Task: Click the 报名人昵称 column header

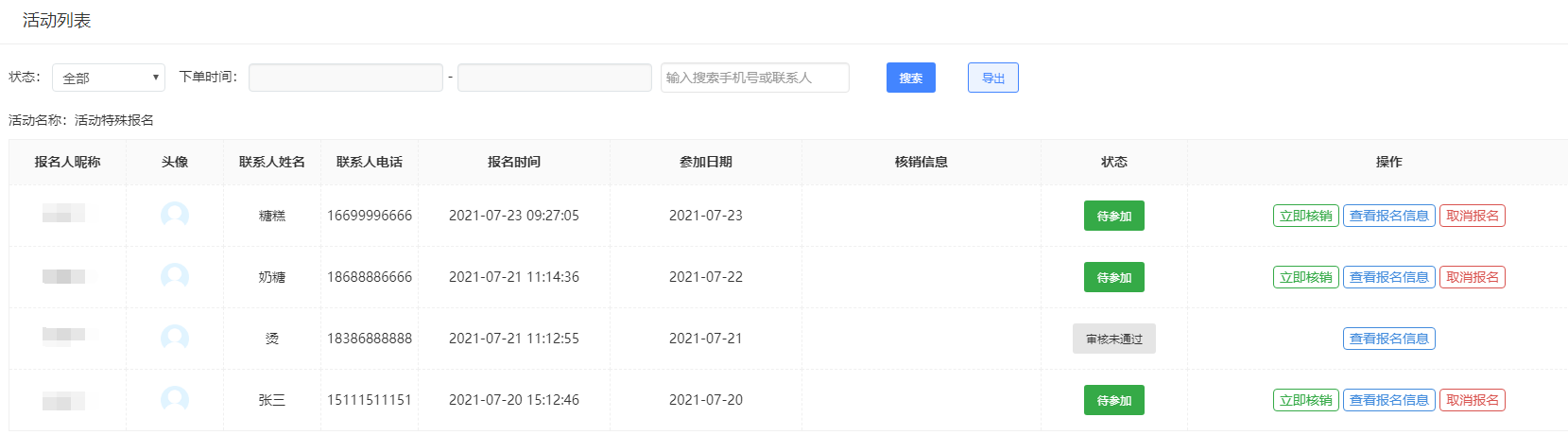Action: coord(67,162)
